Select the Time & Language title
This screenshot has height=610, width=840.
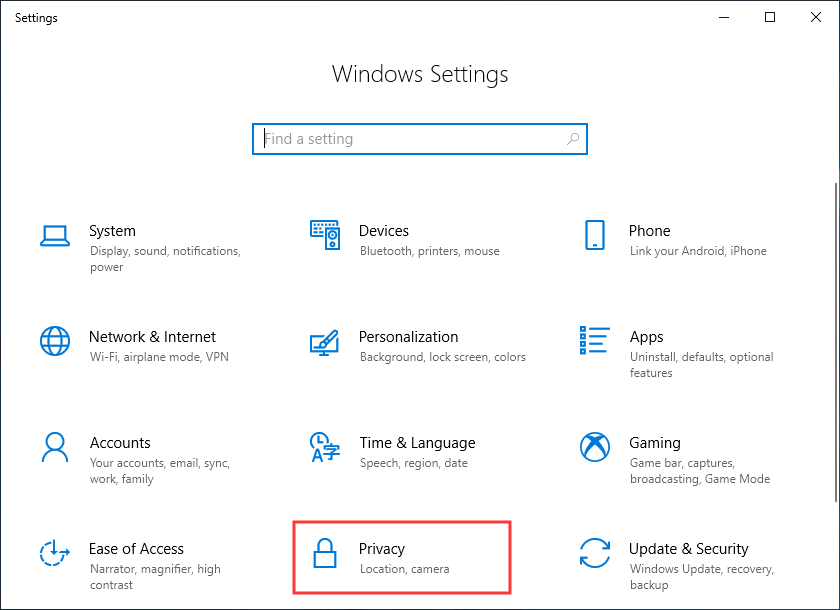coord(417,443)
